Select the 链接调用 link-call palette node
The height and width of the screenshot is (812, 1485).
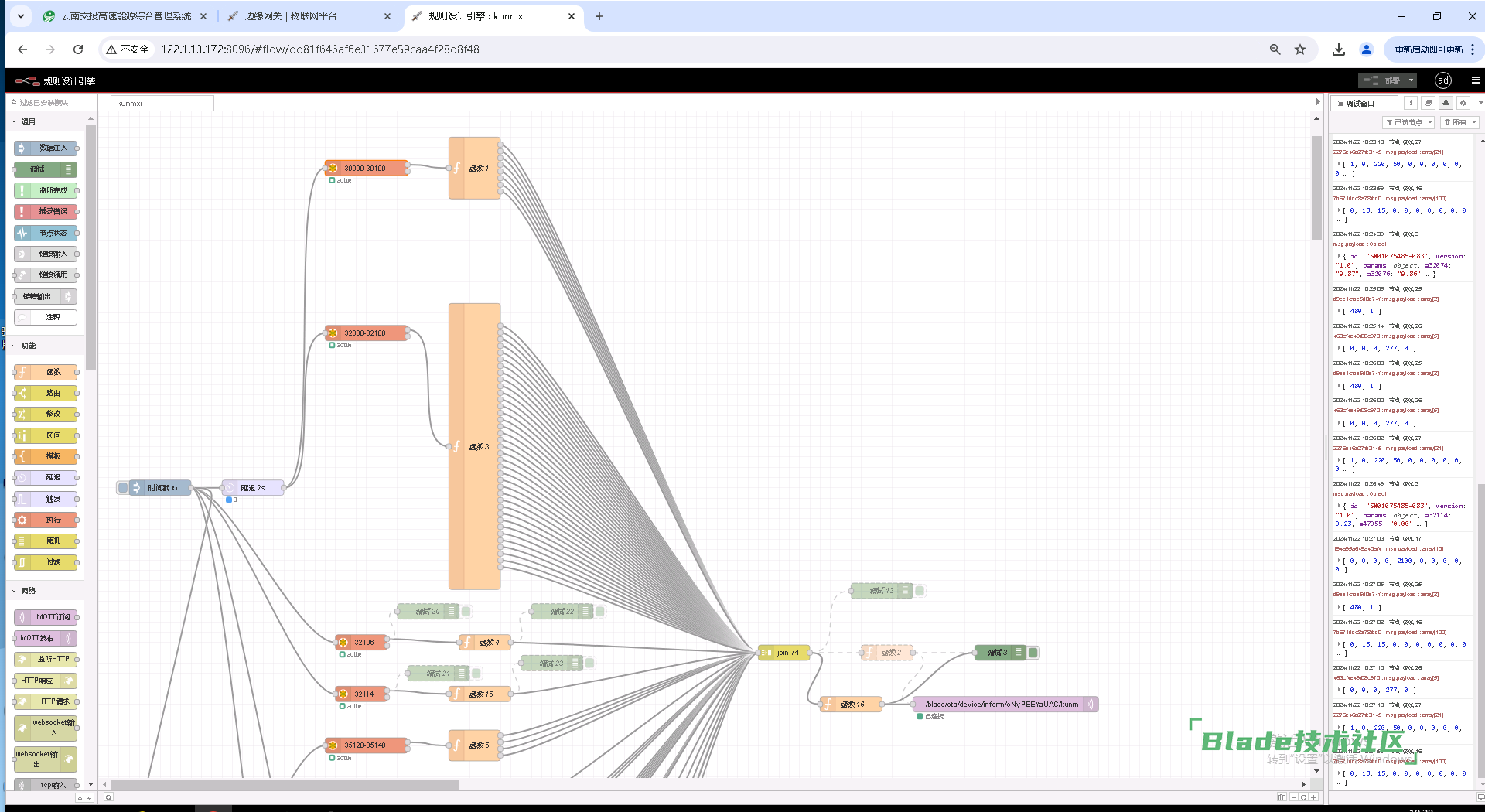(46, 275)
